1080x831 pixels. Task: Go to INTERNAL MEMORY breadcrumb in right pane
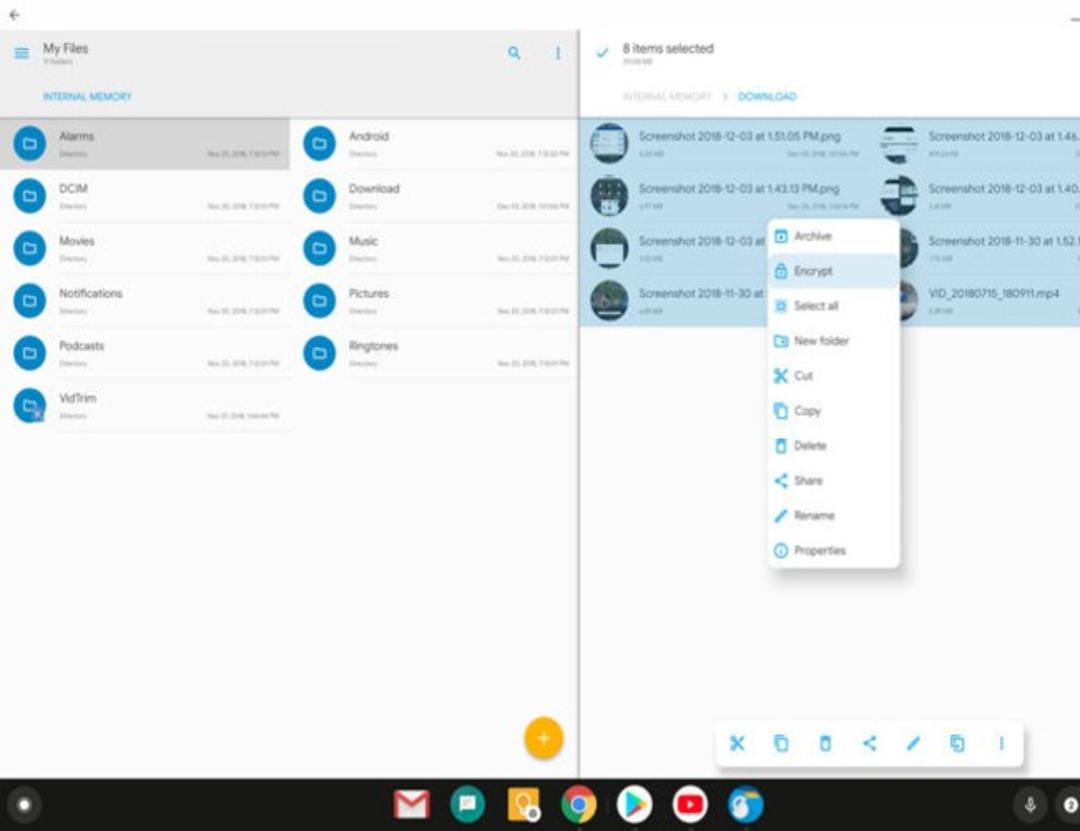click(x=666, y=96)
